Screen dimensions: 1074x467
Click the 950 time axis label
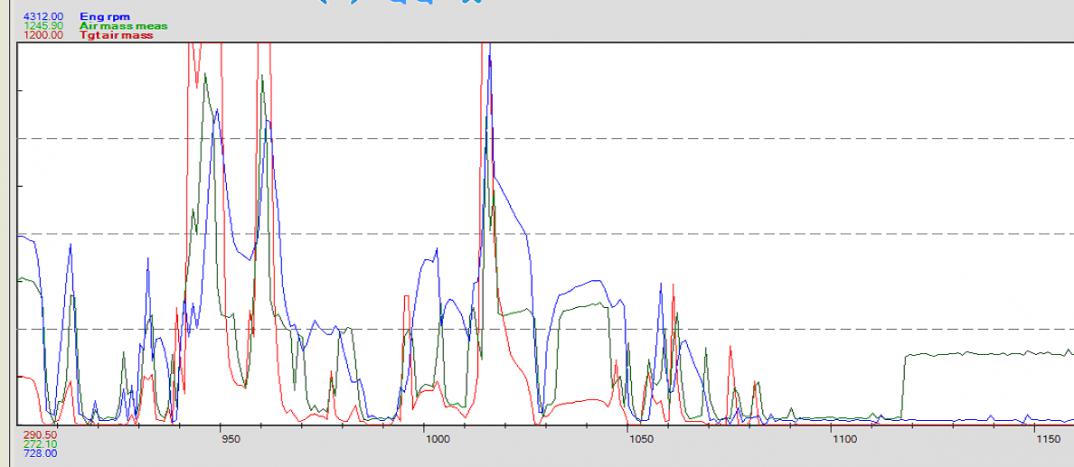point(229,438)
